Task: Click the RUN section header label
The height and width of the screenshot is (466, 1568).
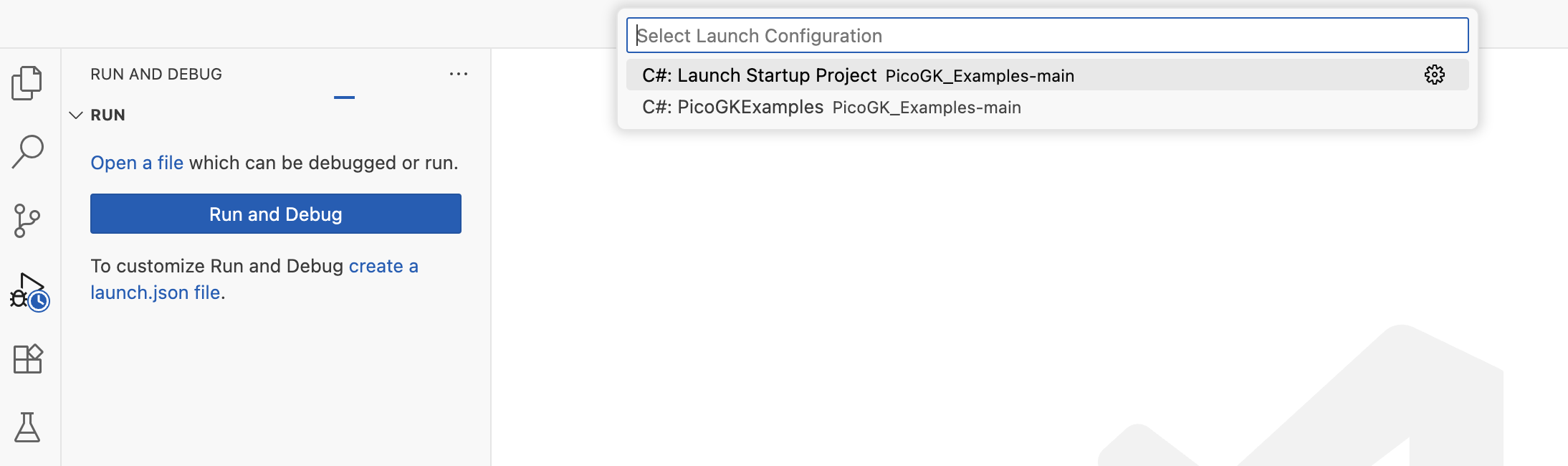Action: pos(107,115)
